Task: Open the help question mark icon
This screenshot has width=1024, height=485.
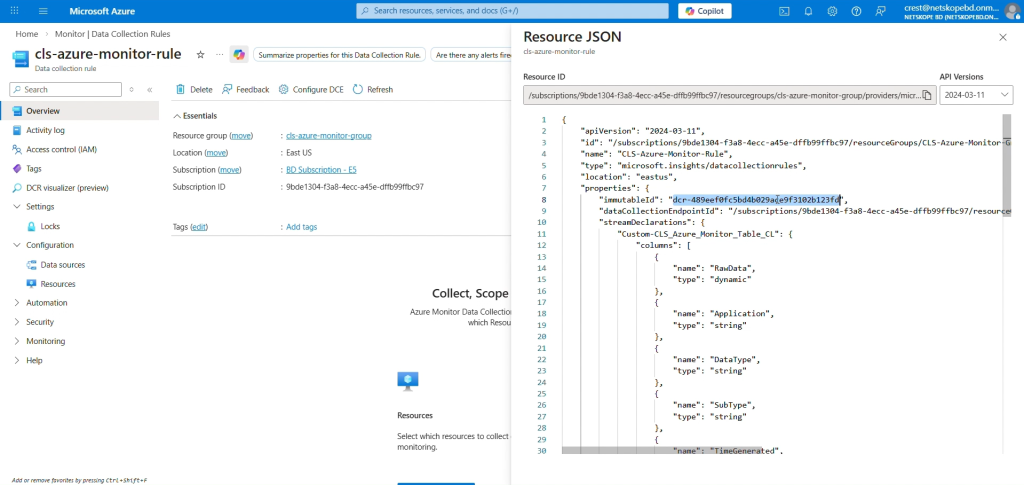Action: click(x=856, y=11)
